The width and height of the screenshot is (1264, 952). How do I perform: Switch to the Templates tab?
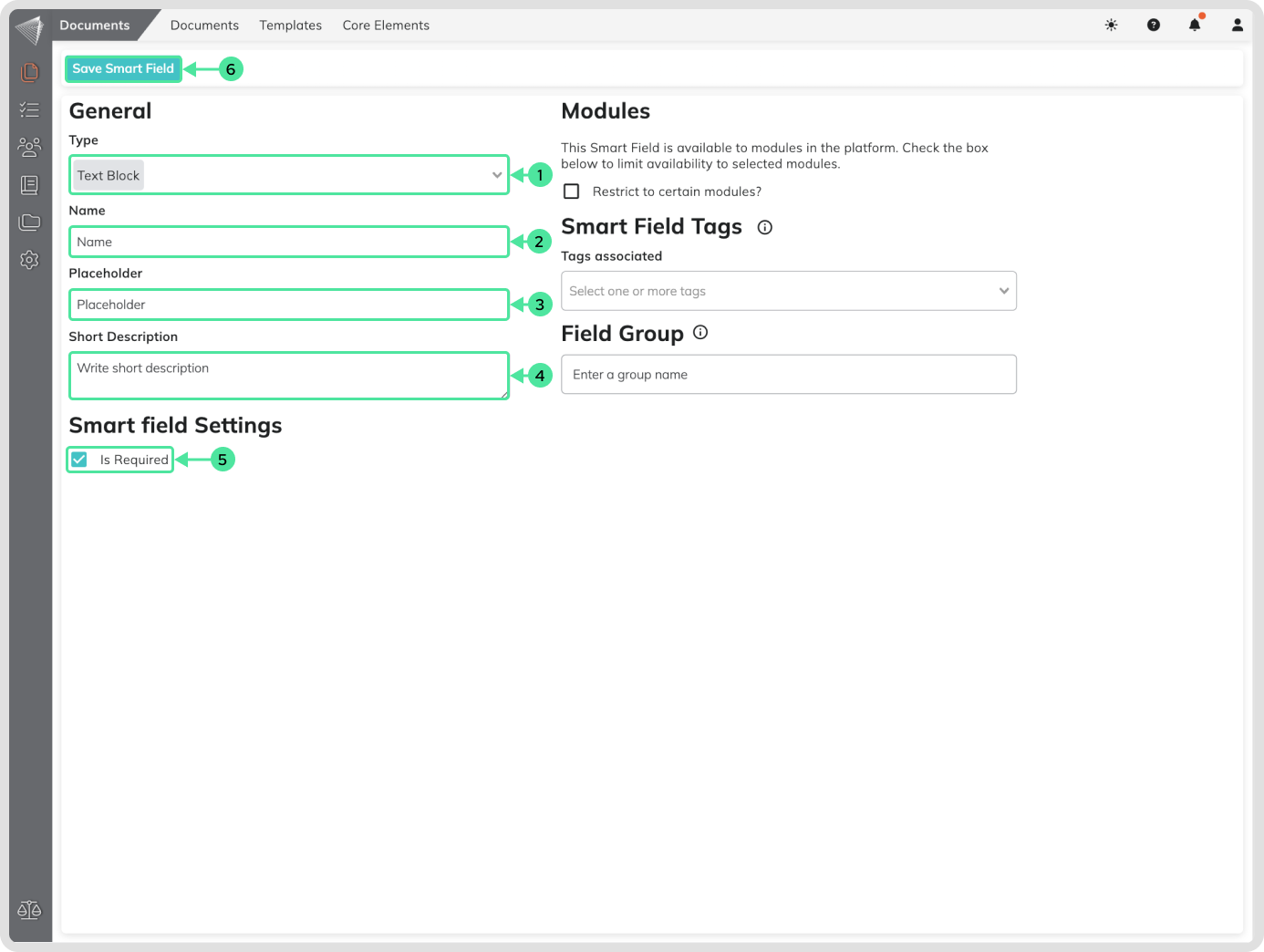coord(290,26)
